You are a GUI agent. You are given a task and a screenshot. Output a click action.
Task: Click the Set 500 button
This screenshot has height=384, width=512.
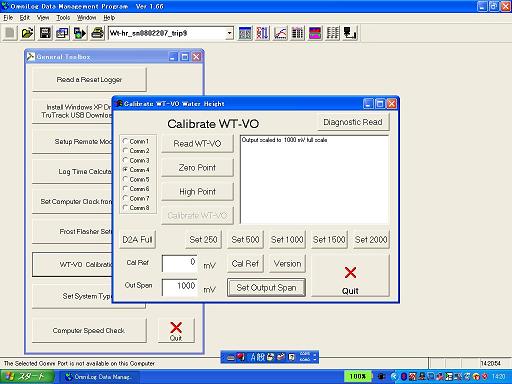[245, 239]
